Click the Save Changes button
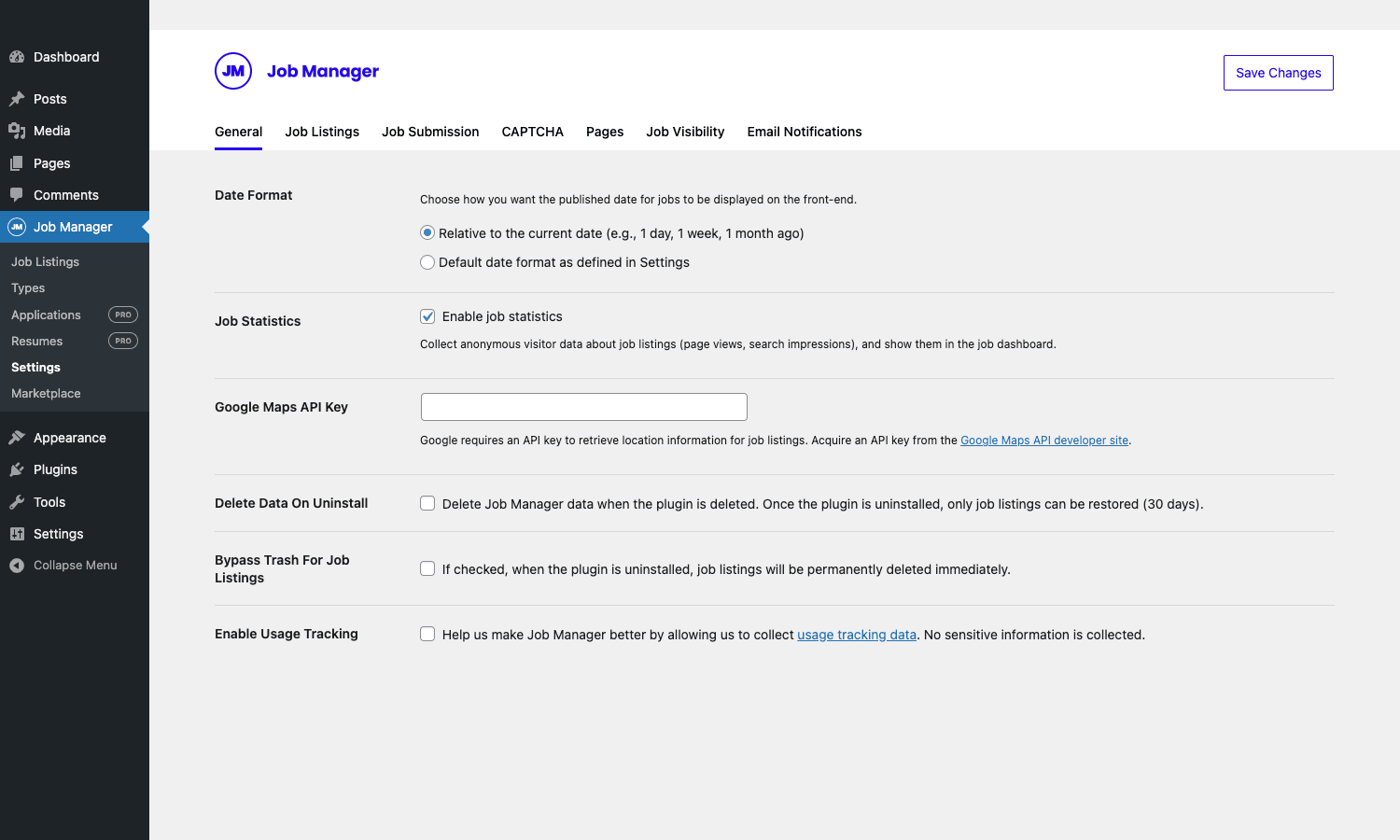This screenshot has height=840, width=1400. 1279,73
